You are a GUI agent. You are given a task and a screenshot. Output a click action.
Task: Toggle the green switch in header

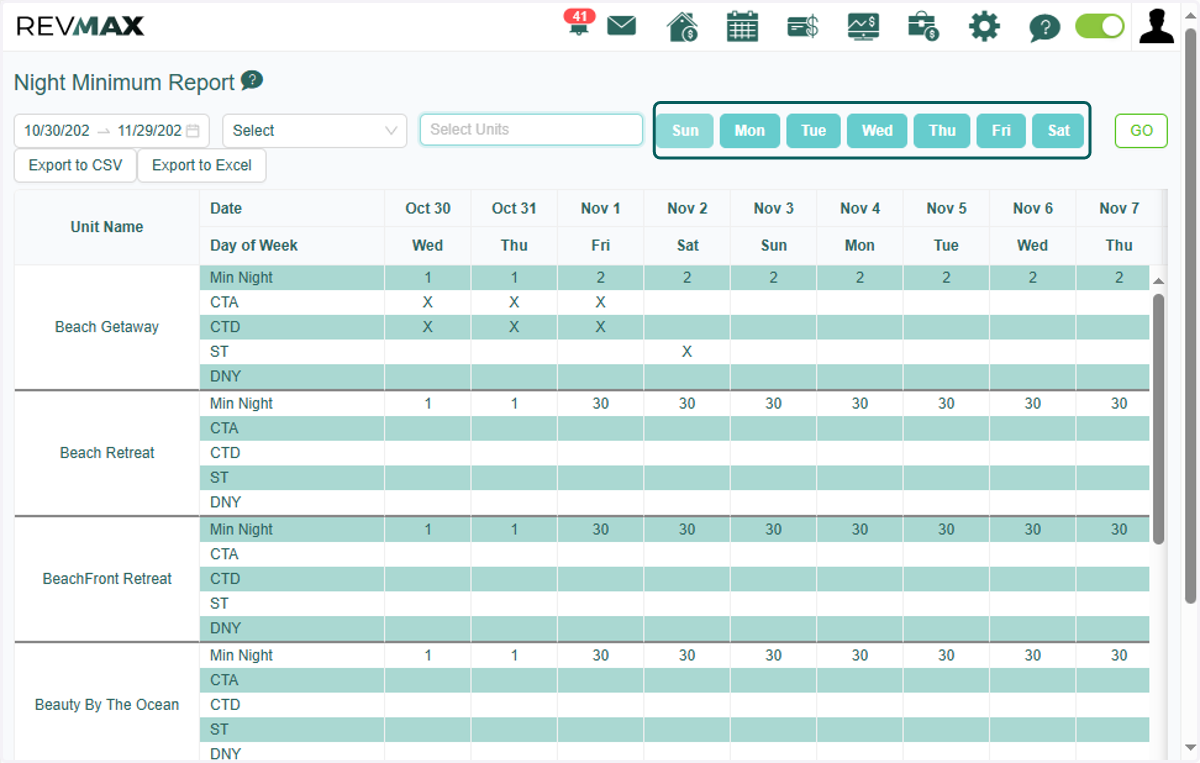pyautogui.click(x=1100, y=26)
